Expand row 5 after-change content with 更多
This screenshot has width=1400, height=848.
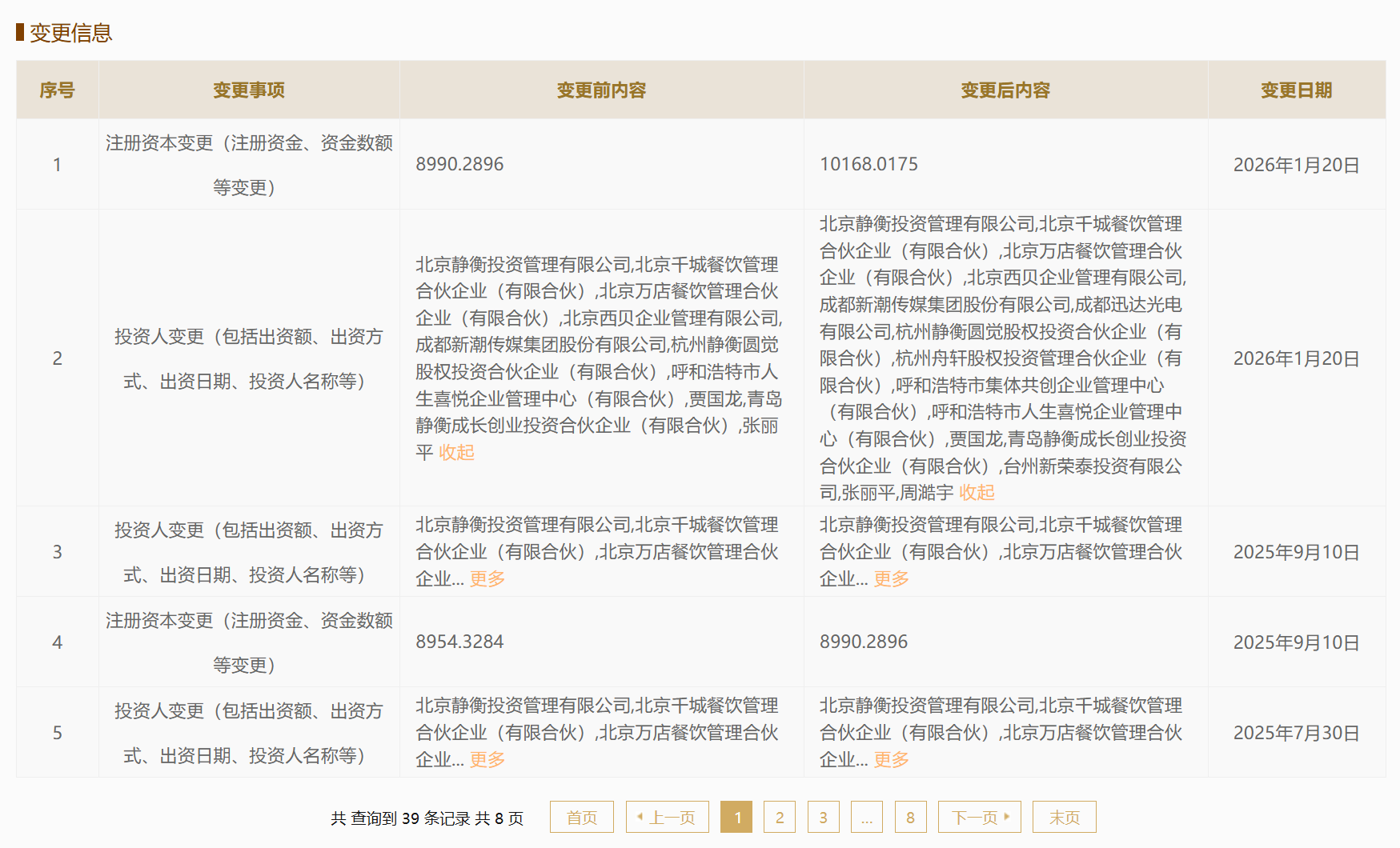[891, 759]
